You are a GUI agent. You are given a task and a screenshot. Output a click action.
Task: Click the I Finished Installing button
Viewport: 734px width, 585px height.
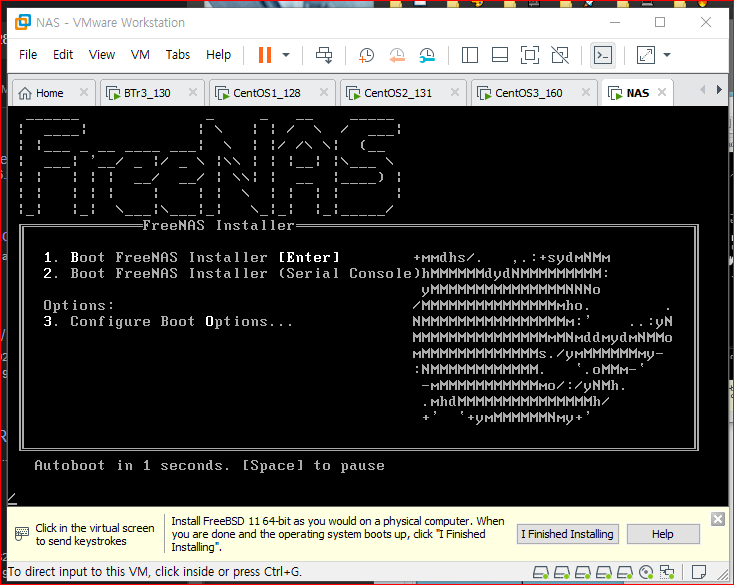[x=567, y=534]
